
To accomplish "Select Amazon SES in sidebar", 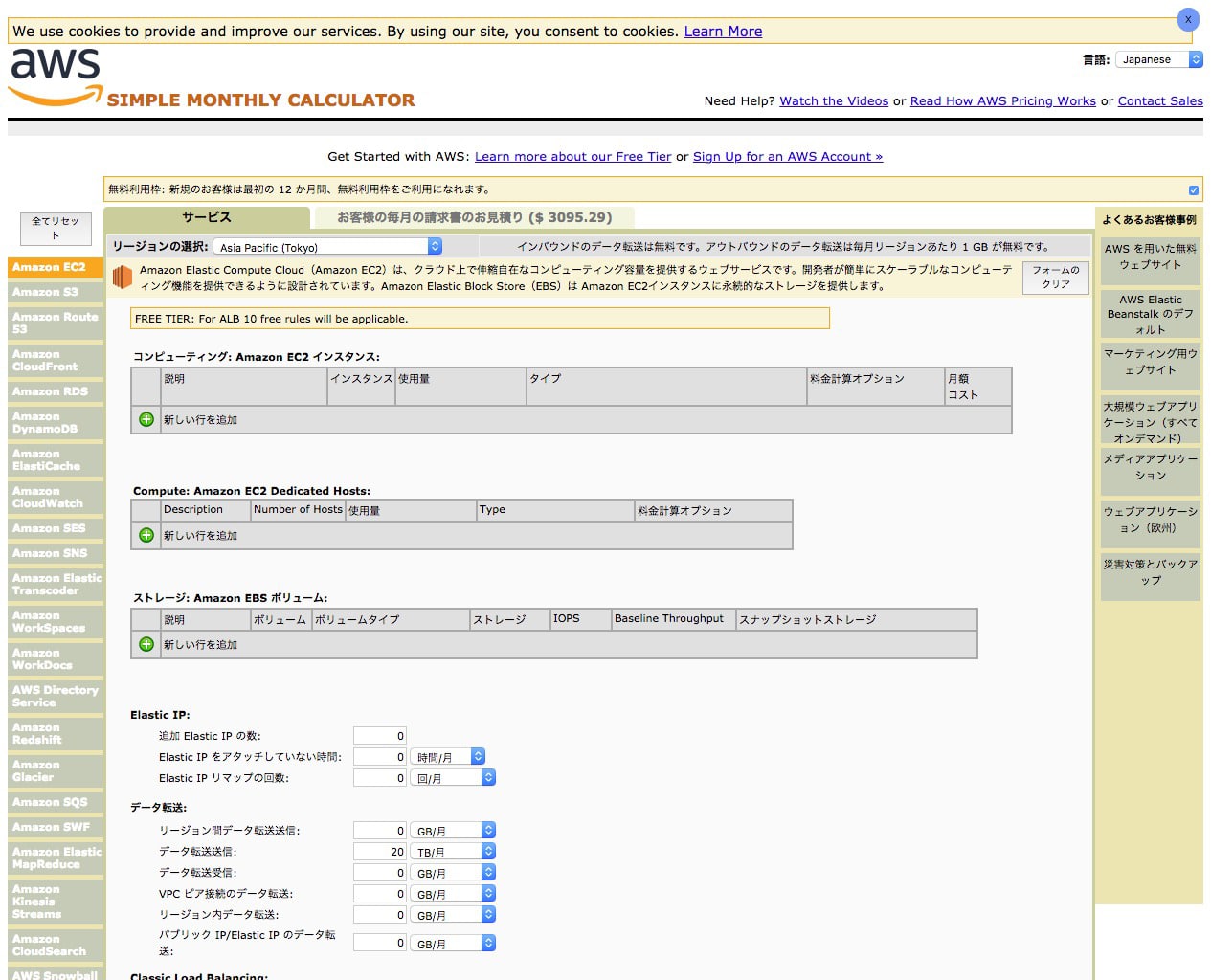I will (x=56, y=528).
